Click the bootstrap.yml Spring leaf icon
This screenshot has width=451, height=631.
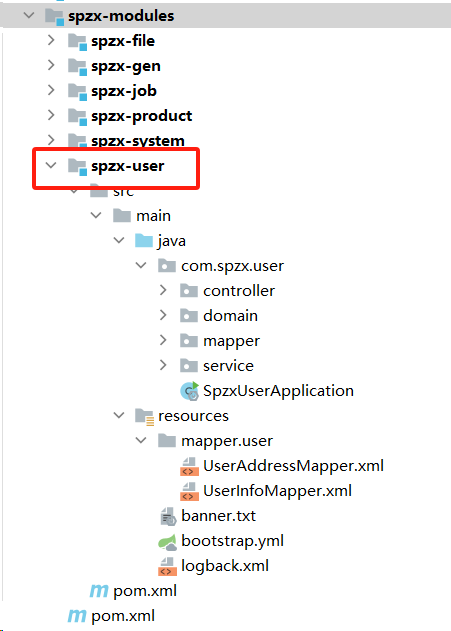point(167,542)
